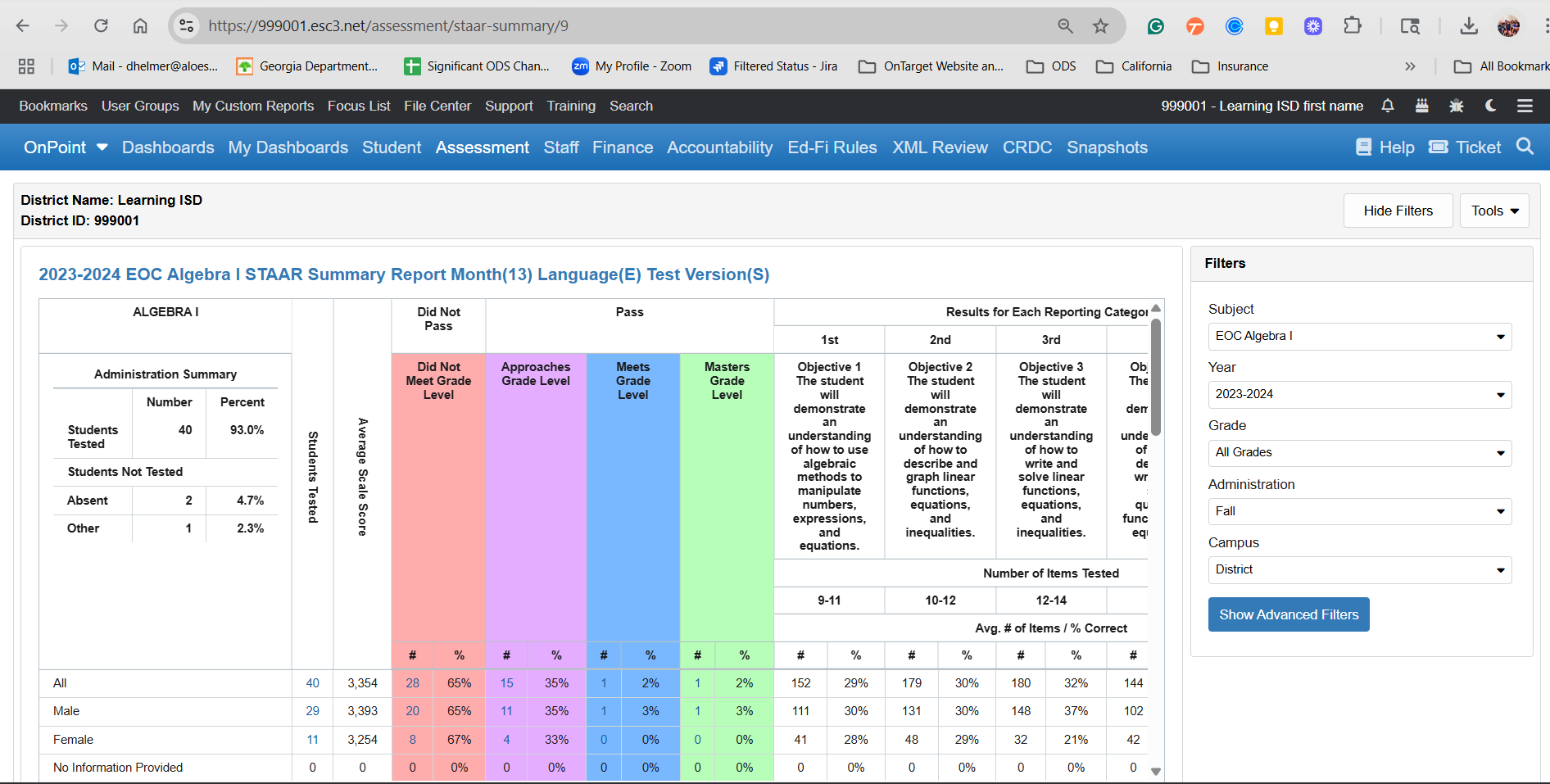Report a bug using the bug icon

pos(1456,106)
